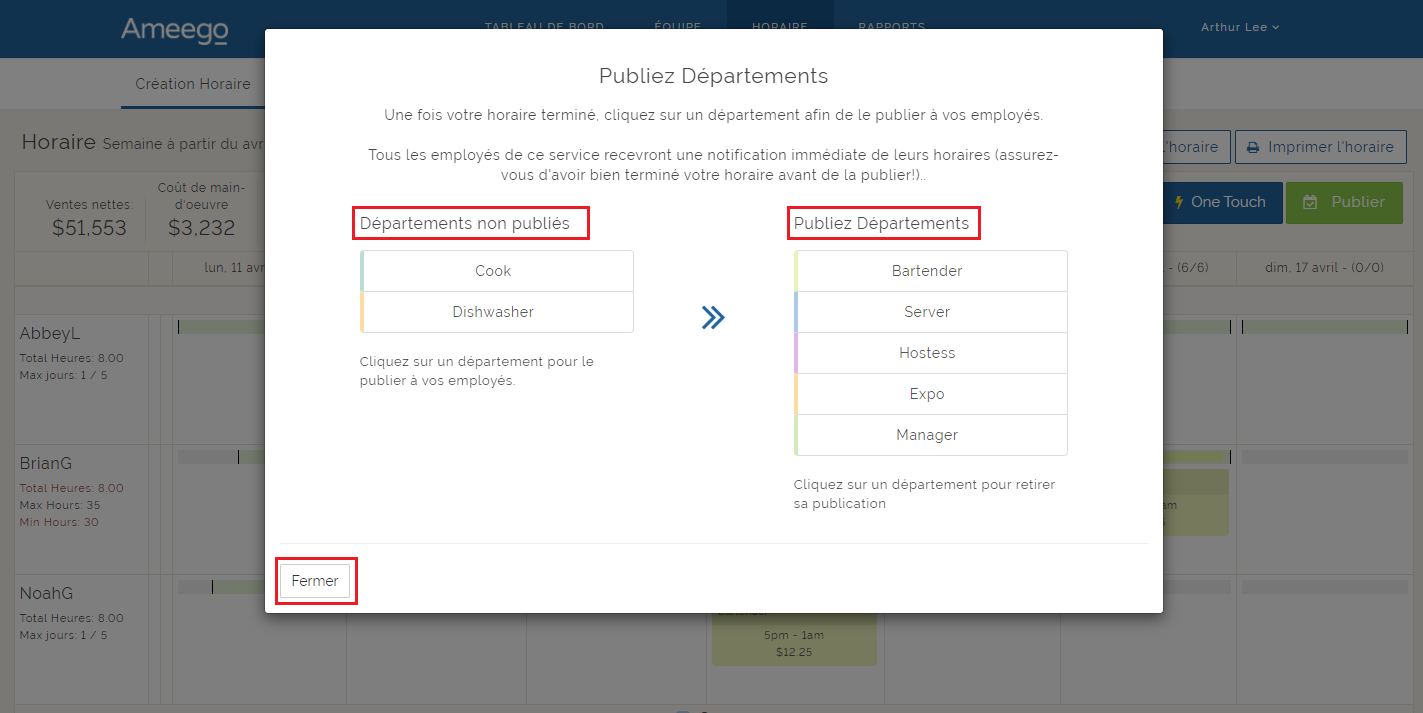Remove the Server department from published
The height and width of the screenshot is (713, 1423).
pyautogui.click(x=928, y=312)
